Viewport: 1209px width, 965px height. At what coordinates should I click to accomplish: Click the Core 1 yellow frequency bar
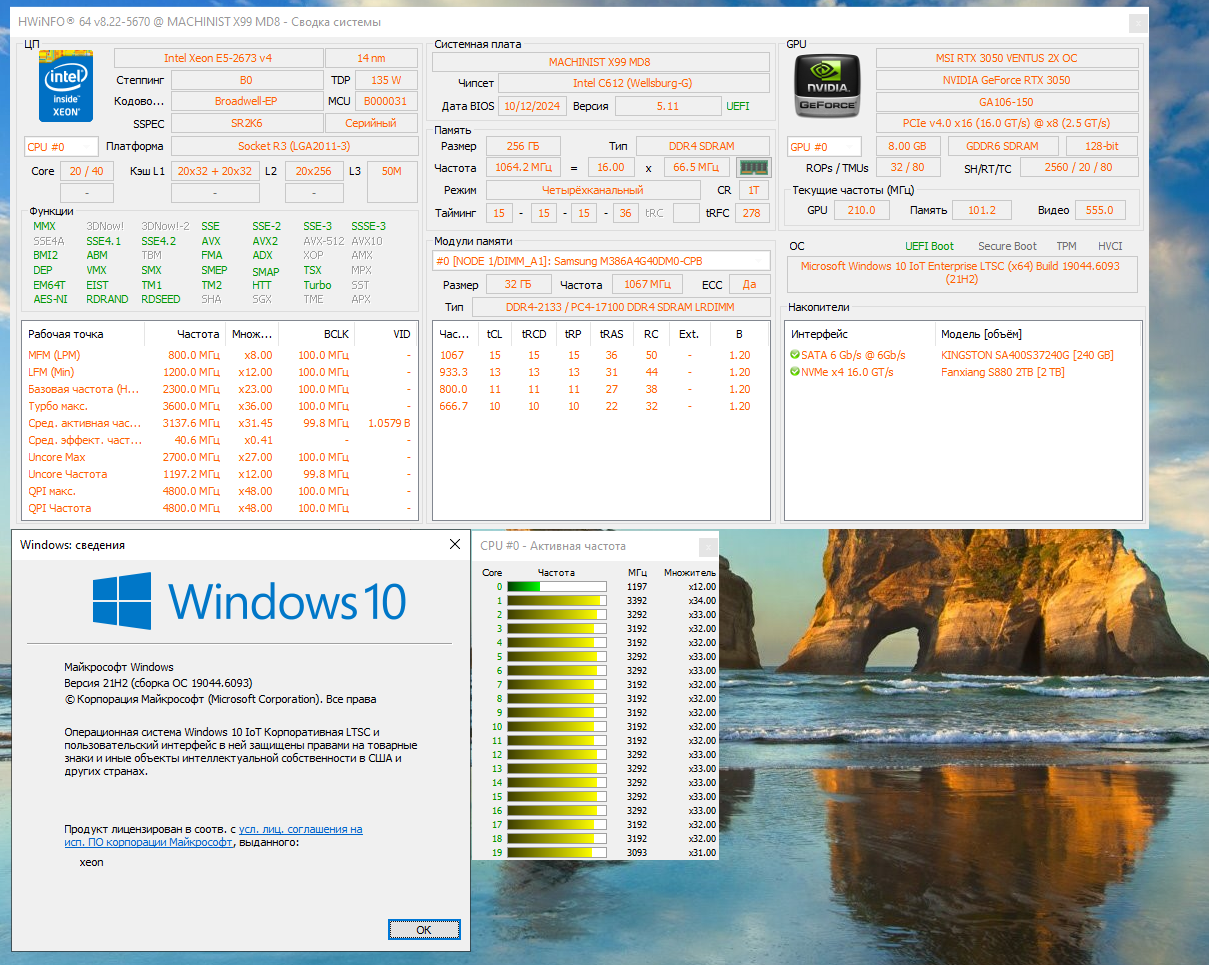(556, 601)
